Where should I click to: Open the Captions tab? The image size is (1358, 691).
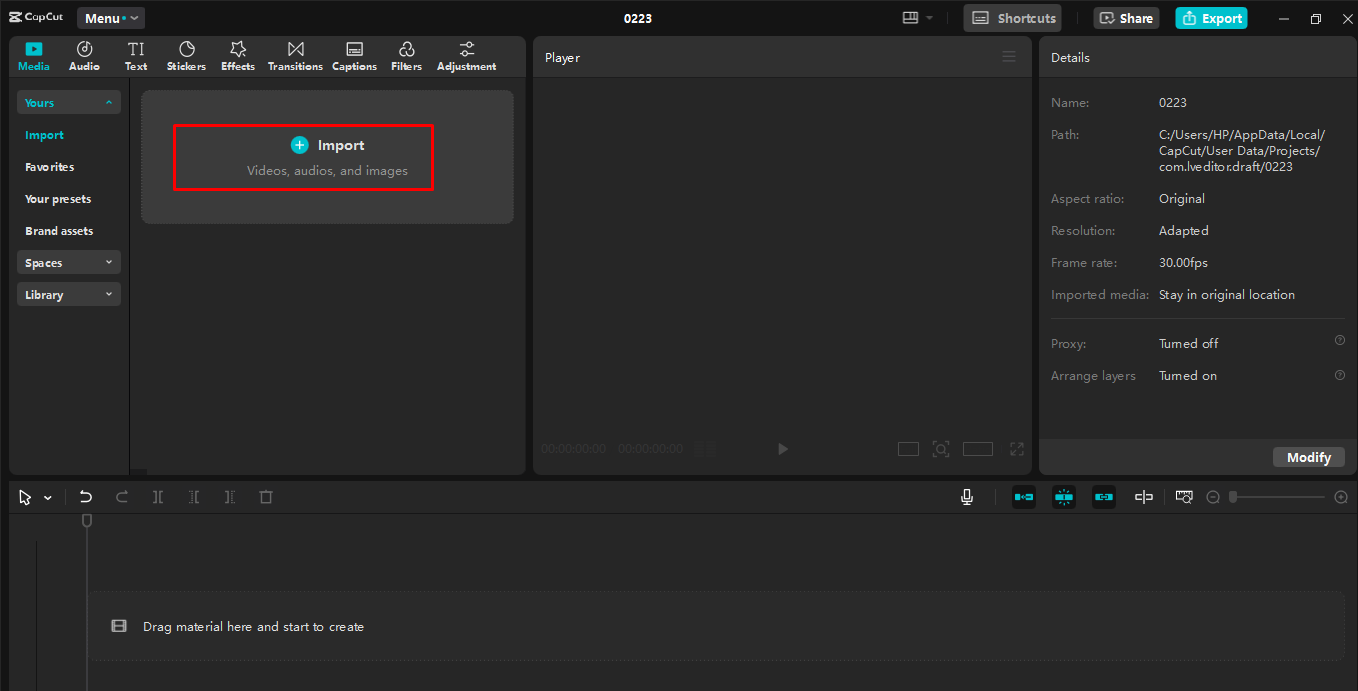click(x=354, y=56)
